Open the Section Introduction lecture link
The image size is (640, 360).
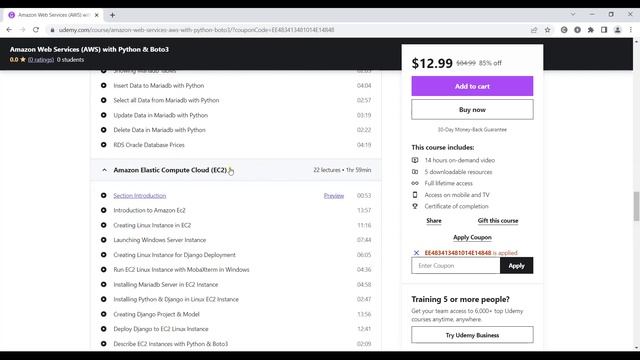(140, 196)
